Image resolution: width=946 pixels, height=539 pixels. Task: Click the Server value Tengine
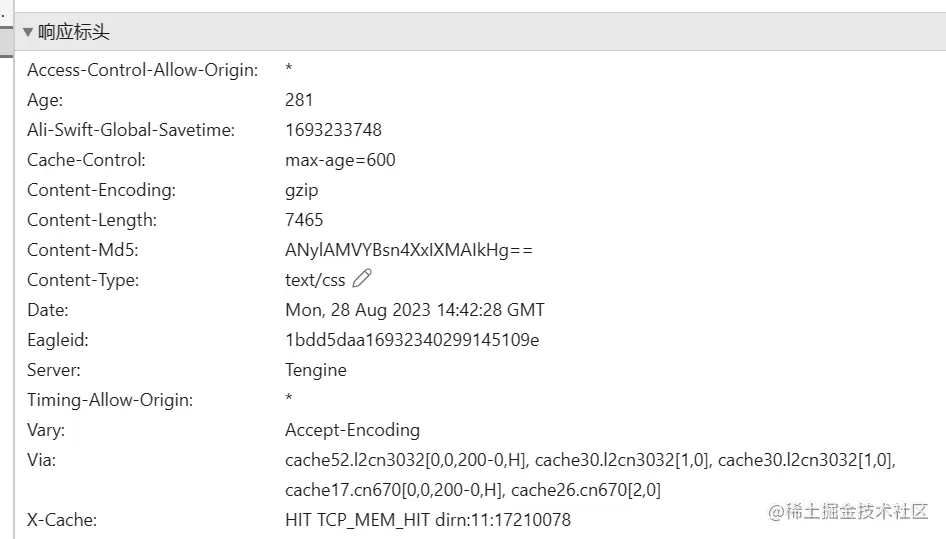(x=316, y=370)
